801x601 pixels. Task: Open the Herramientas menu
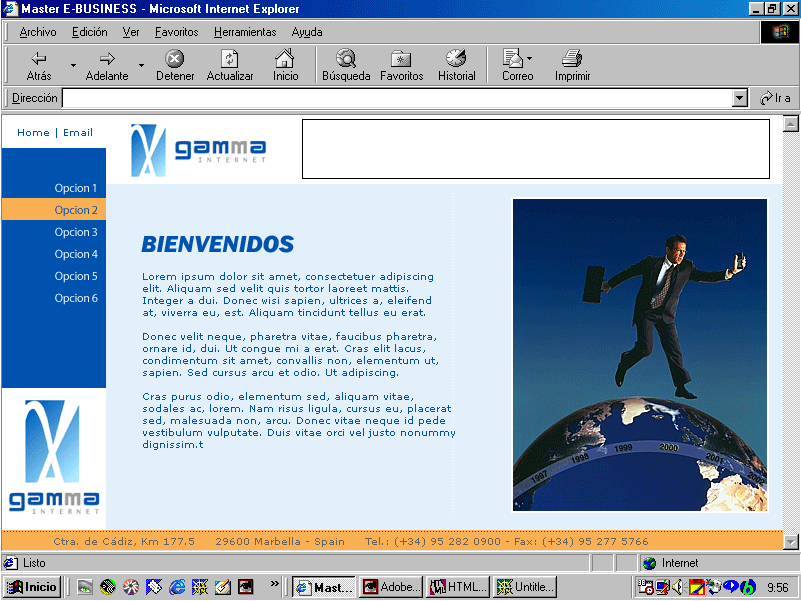coord(244,32)
